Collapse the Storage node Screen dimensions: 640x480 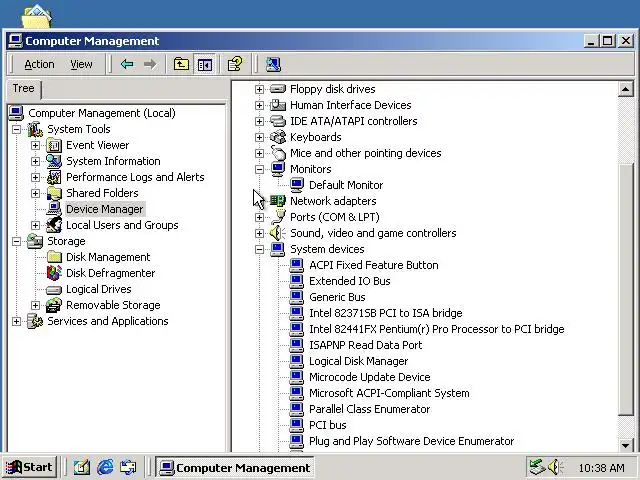(16, 241)
